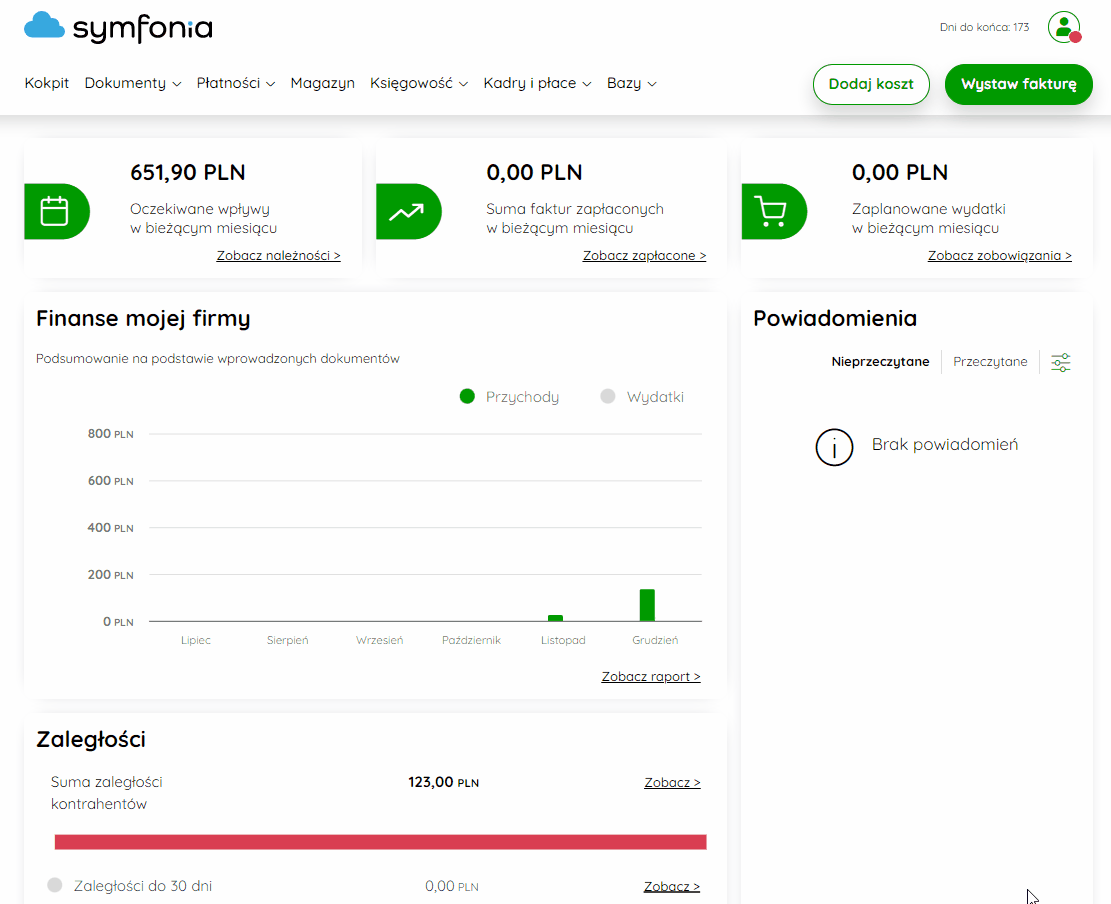Screen dimensions: 1111x904
Task: Toggle the Przychody series in the chart legend
Action: (x=509, y=397)
